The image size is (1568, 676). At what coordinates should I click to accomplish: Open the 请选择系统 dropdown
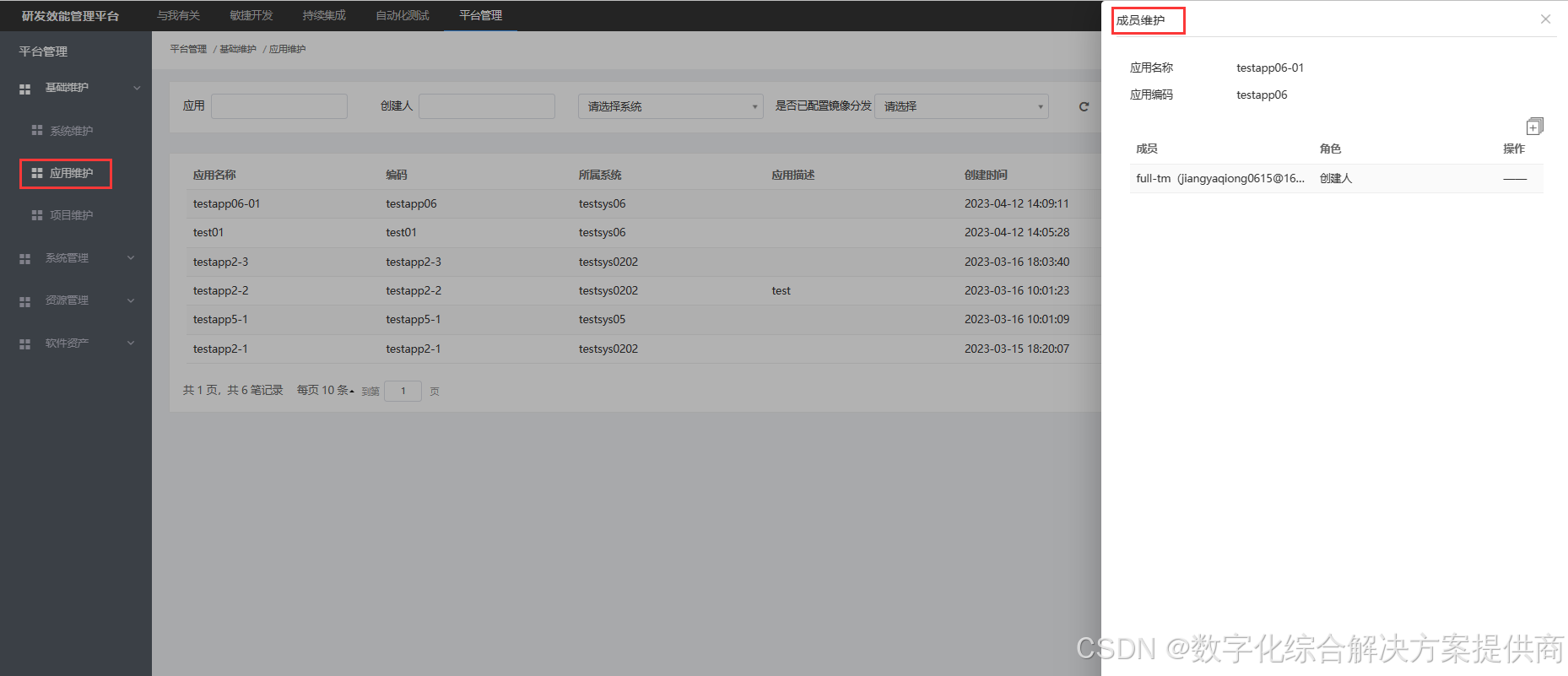click(670, 106)
